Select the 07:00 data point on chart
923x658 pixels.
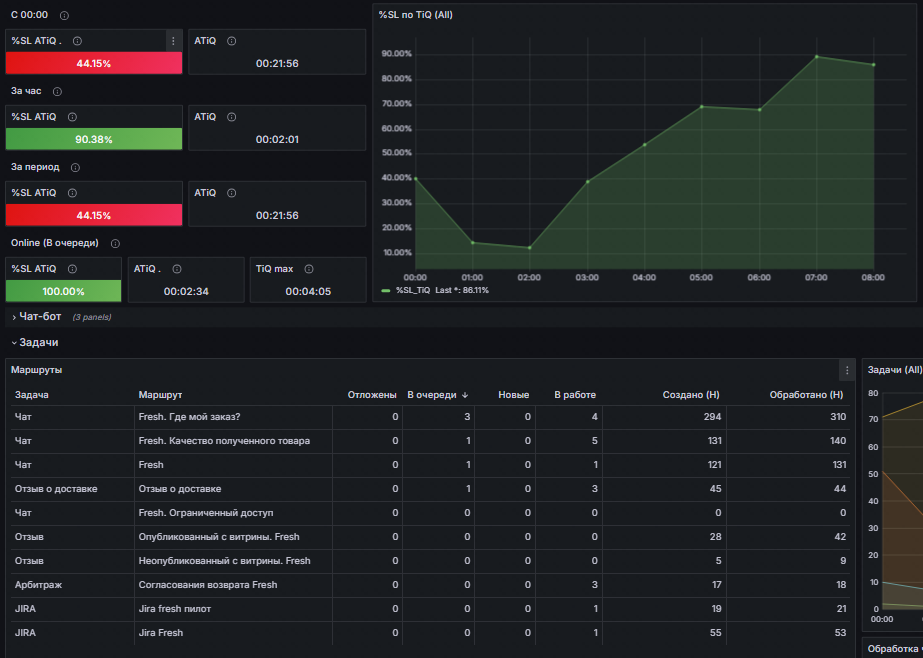tap(816, 57)
